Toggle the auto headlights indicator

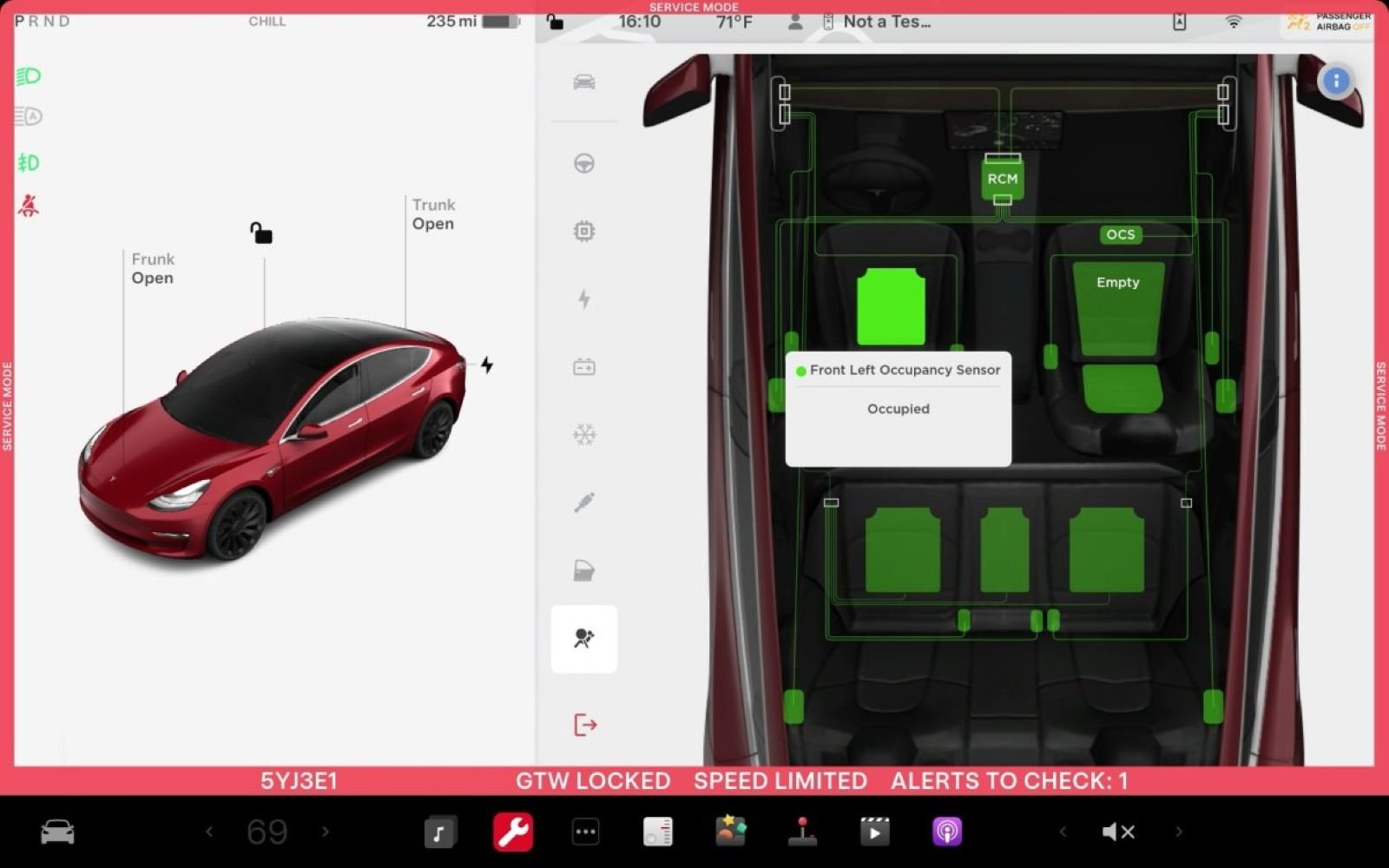29,116
